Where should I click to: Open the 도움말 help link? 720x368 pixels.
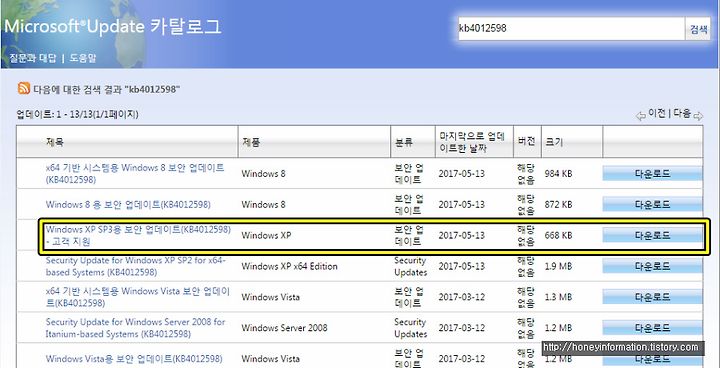pyautogui.click(x=83, y=58)
